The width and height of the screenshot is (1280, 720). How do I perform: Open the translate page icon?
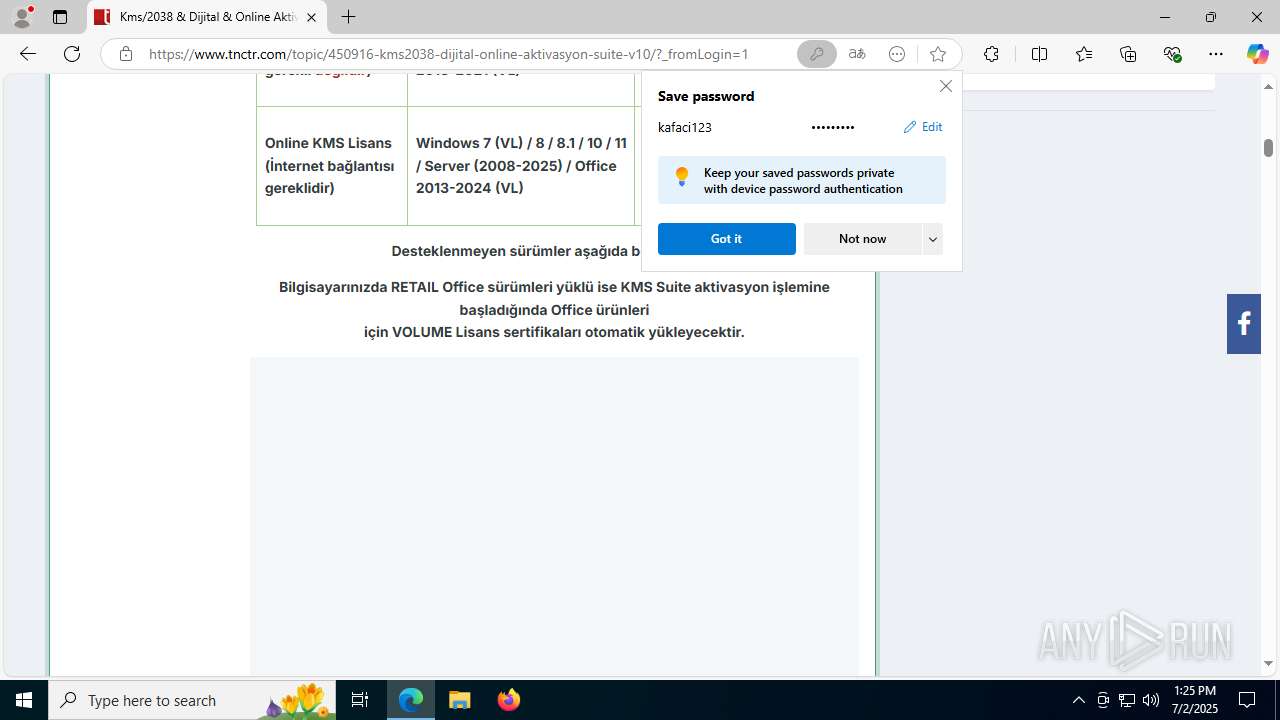[857, 54]
